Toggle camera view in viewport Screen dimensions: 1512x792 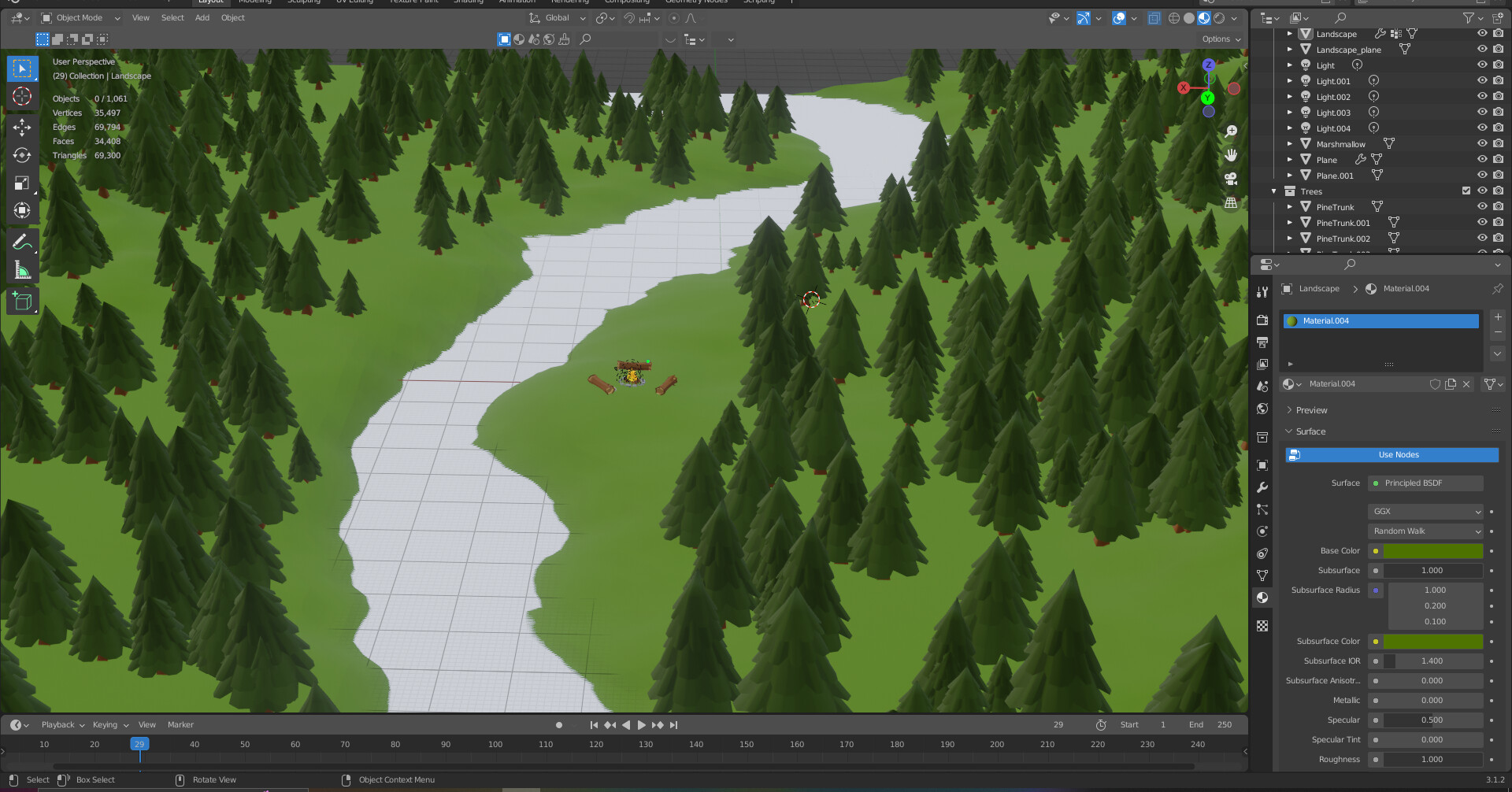point(1231,179)
